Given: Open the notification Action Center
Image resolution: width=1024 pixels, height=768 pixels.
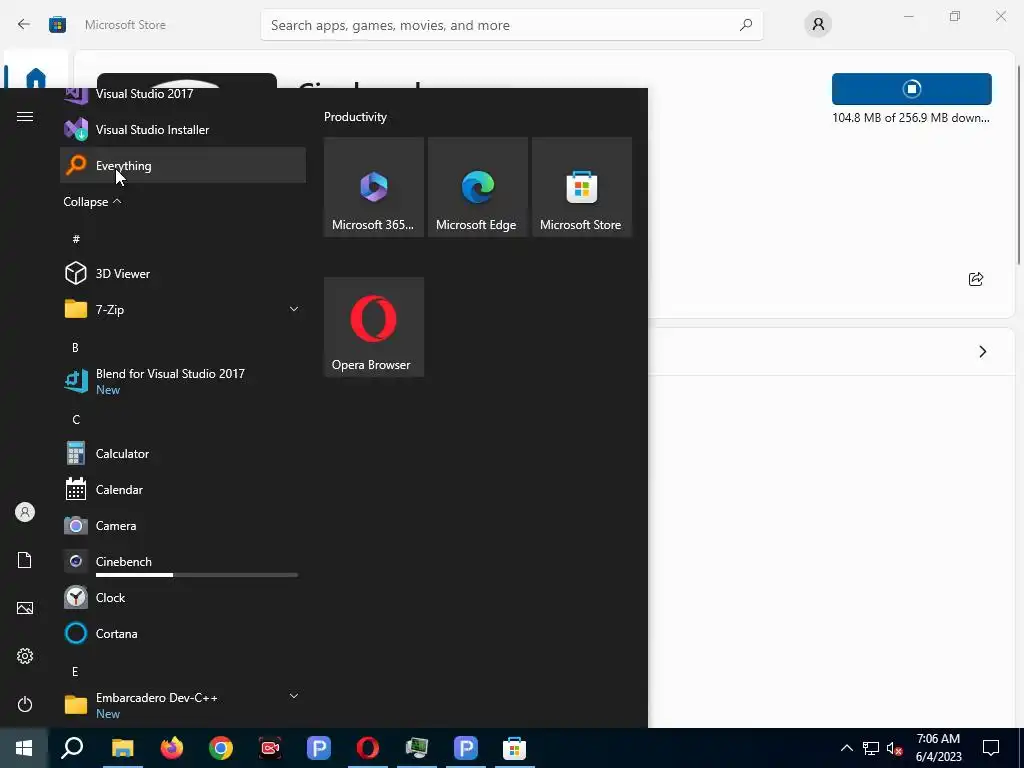Looking at the screenshot, I should click(991, 748).
